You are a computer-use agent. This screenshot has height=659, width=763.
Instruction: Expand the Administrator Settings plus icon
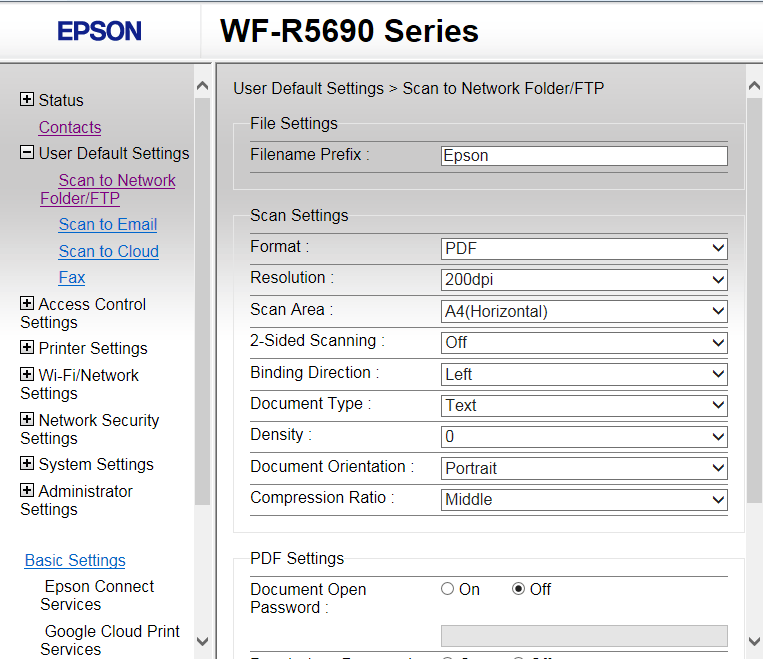coord(27,491)
